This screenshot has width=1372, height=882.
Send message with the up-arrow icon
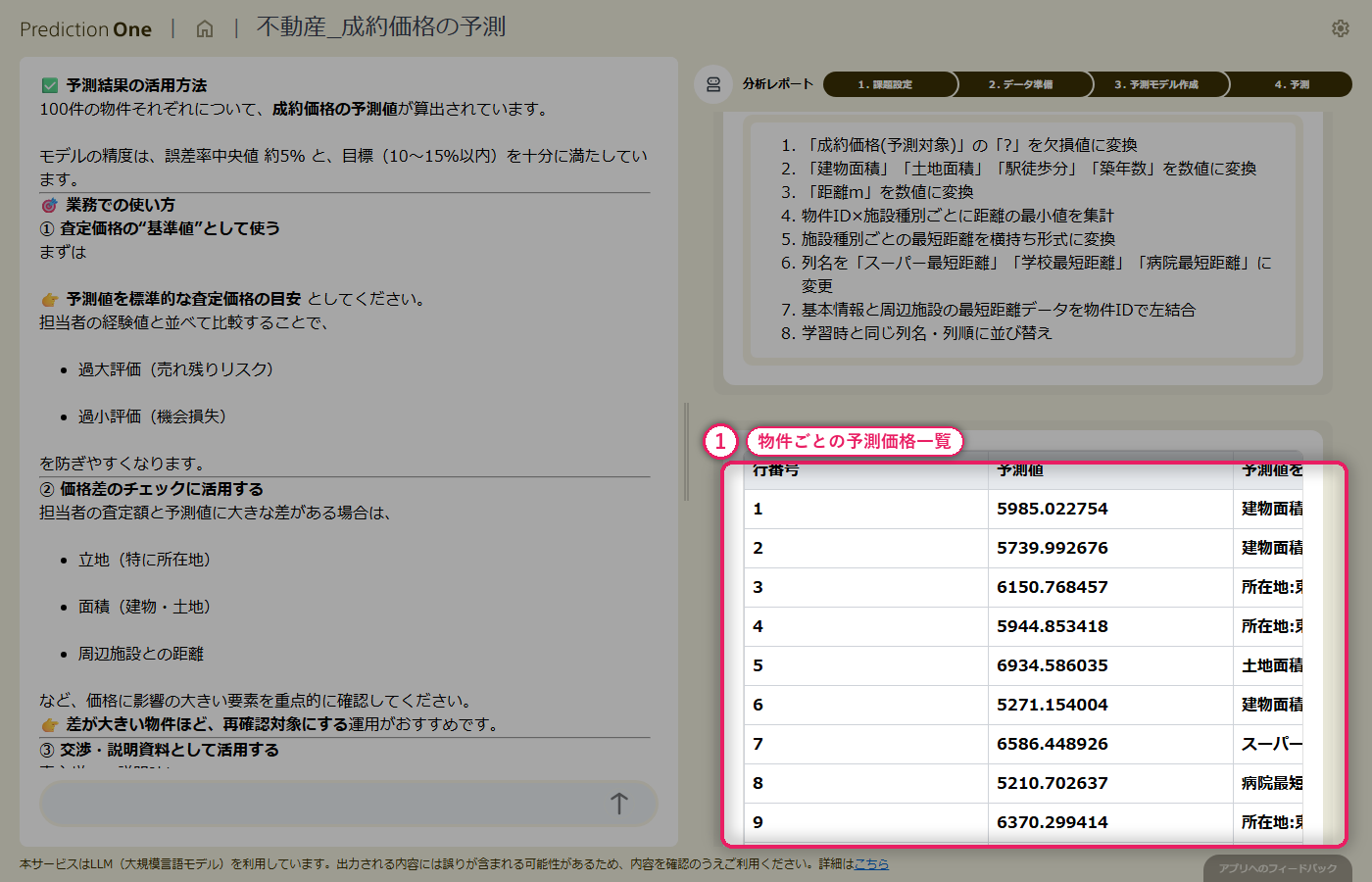pos(619,804)
